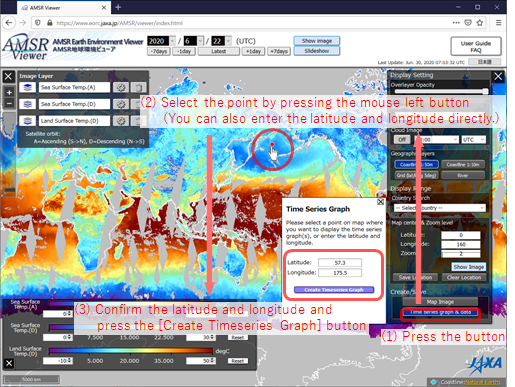Delete Sea Surface Temp.(A) layer with trash icon
The width and height of the screenshot is (515, 387).
[138, 87]
